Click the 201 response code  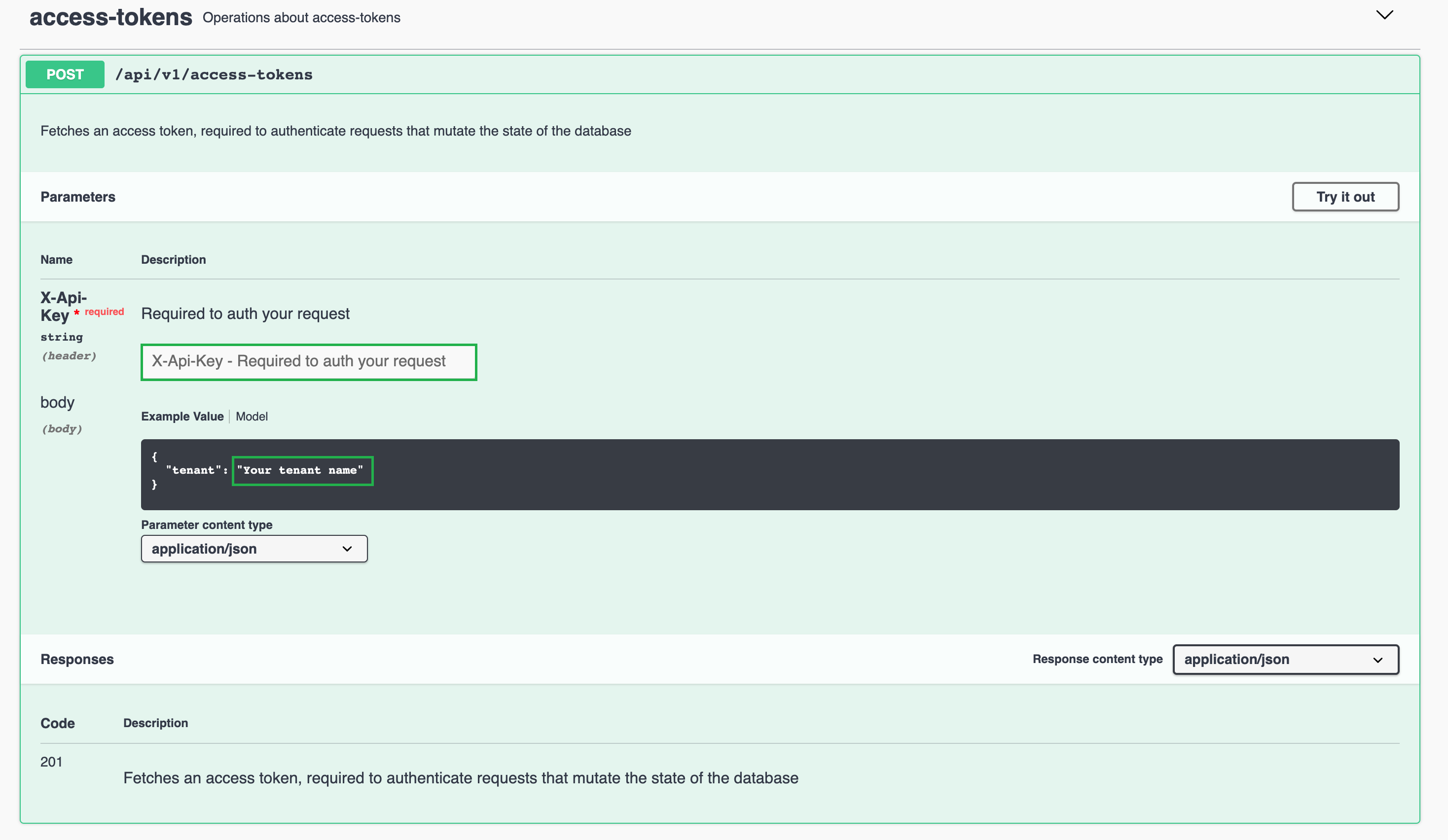(51, 762)
